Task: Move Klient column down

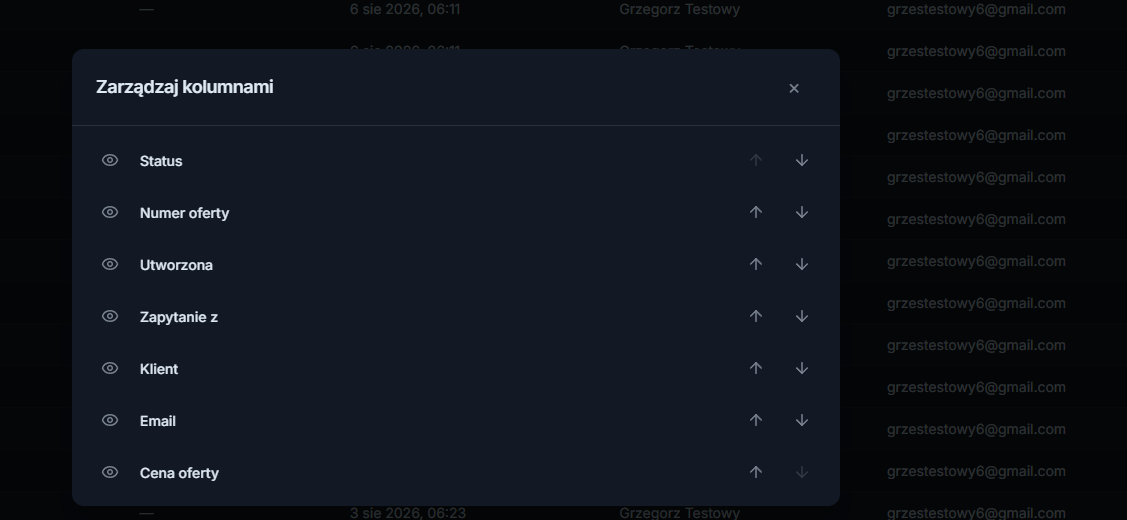Action: click(x=802, y=368)
